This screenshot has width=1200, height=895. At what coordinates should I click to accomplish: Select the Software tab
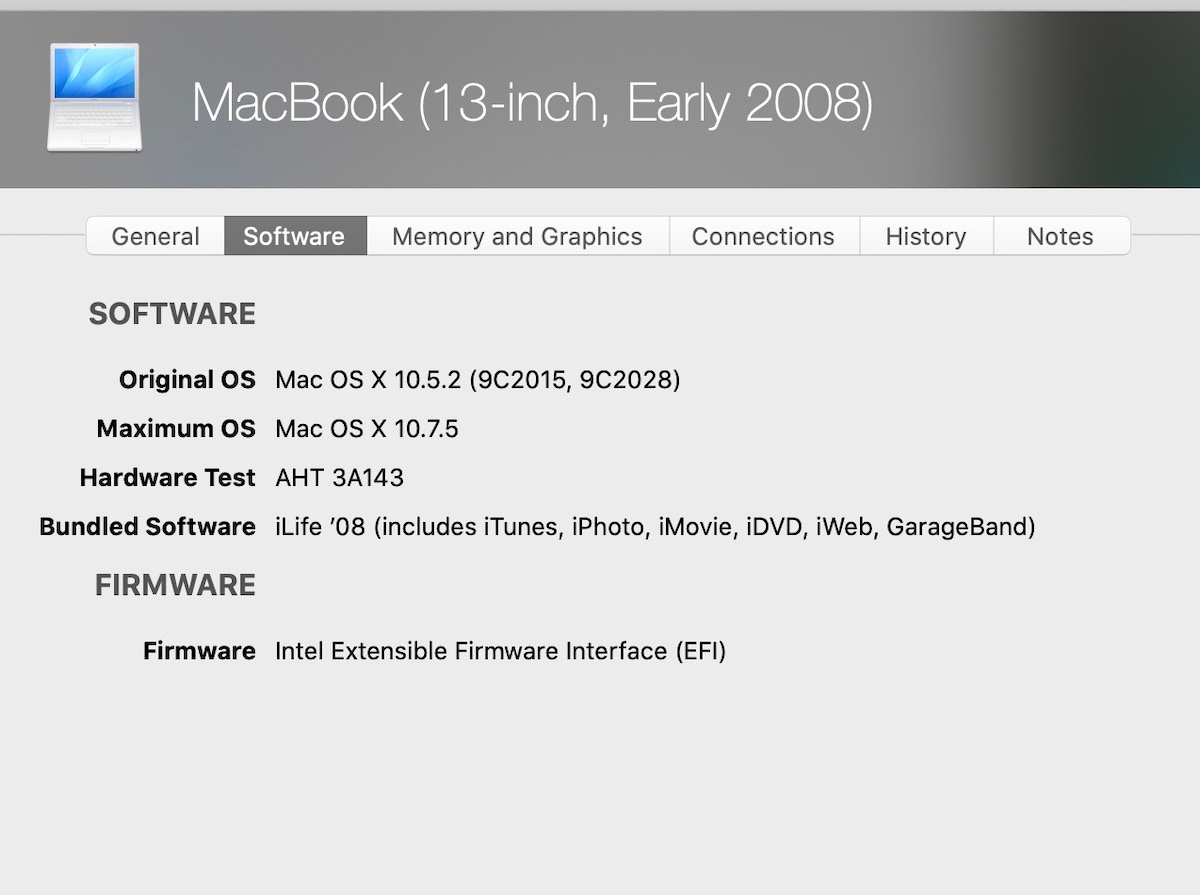click(295, 236)
